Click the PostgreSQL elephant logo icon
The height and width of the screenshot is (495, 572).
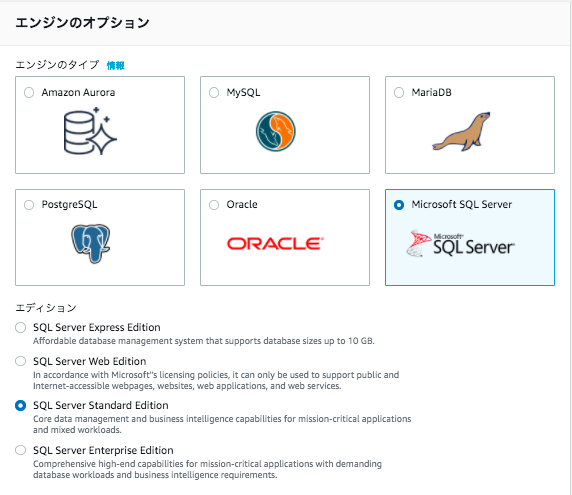coord(90,244)
